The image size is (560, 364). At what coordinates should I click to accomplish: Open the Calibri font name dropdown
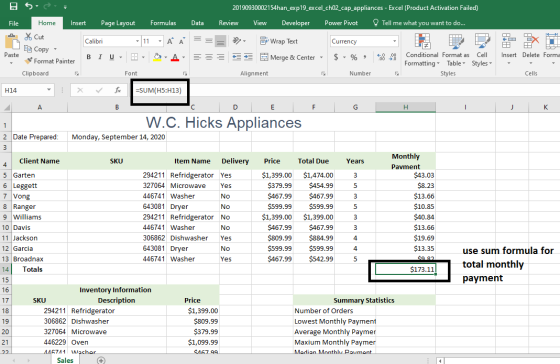click(138, 41)
